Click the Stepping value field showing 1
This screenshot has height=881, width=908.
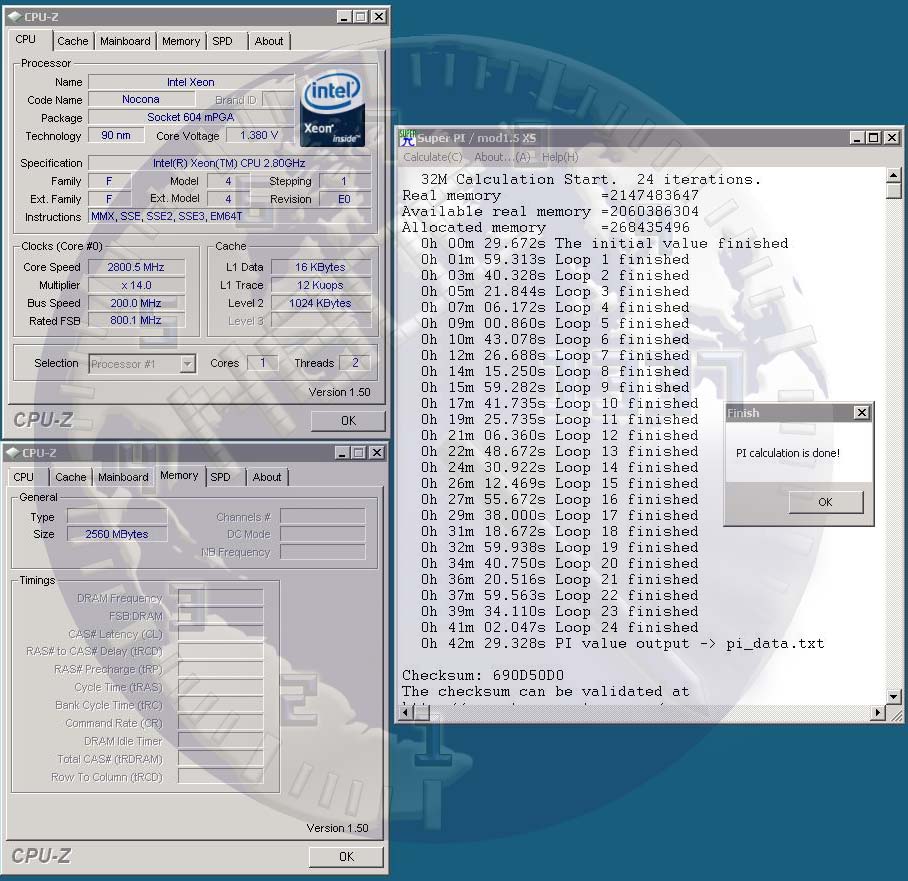345,181
